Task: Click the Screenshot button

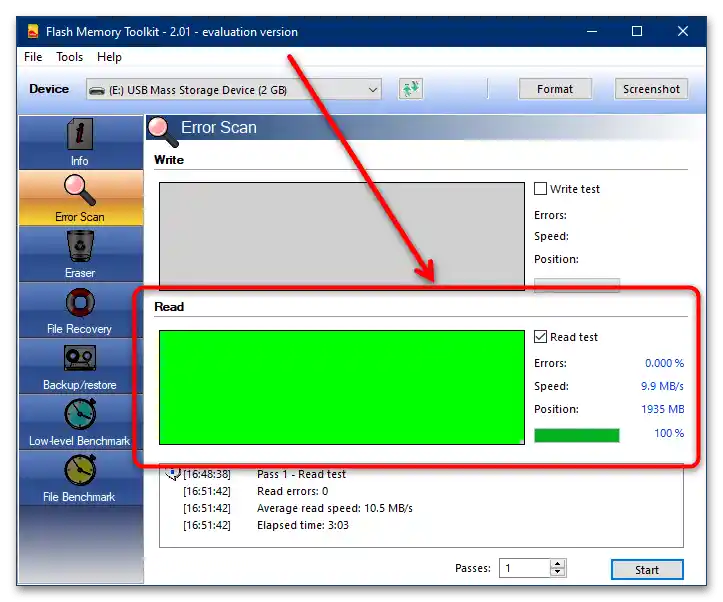Action: [651, 89]
